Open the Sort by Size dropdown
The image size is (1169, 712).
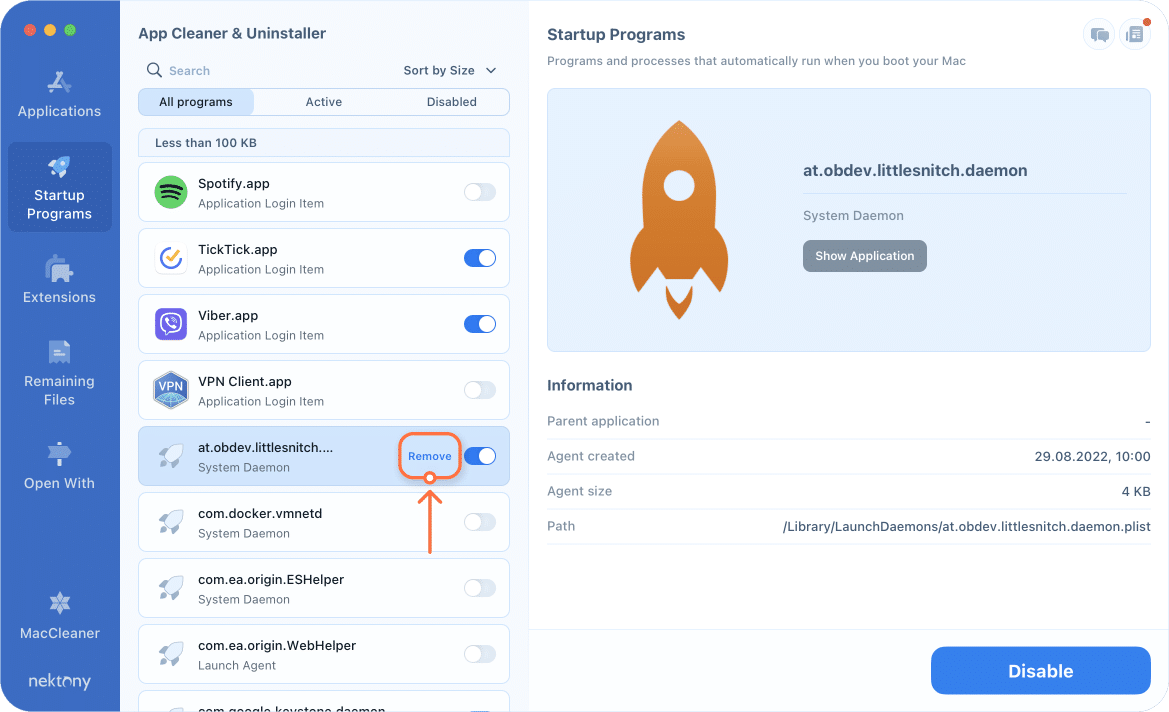point(450,70)
